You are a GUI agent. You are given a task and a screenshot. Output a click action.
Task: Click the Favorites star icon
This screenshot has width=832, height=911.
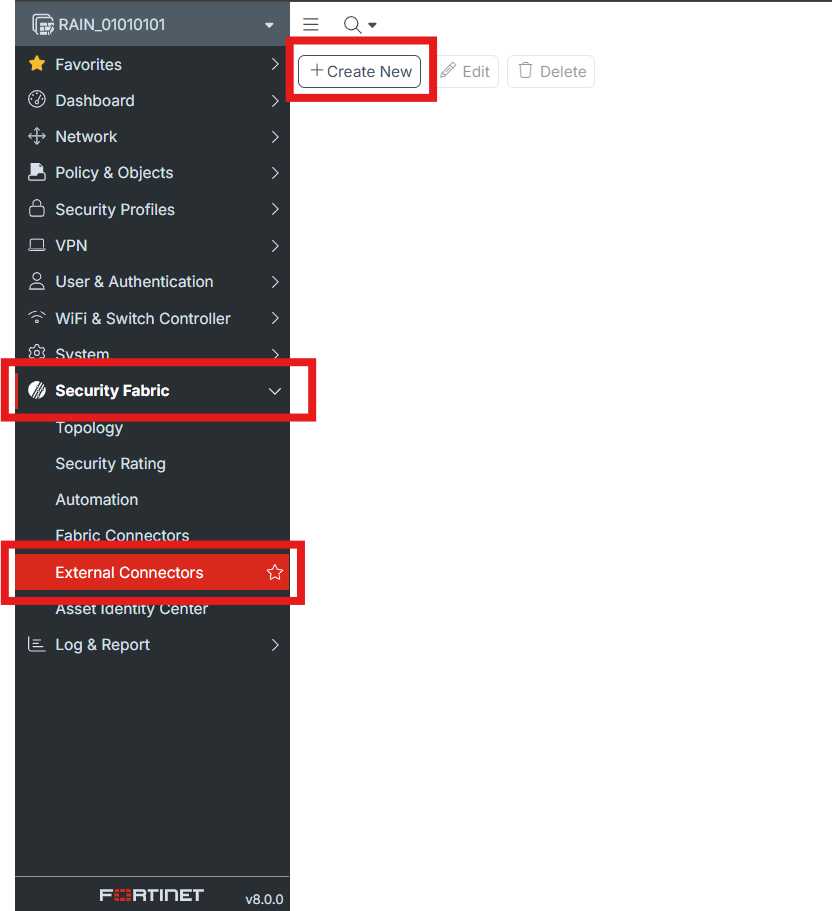[x=37, y=63]
